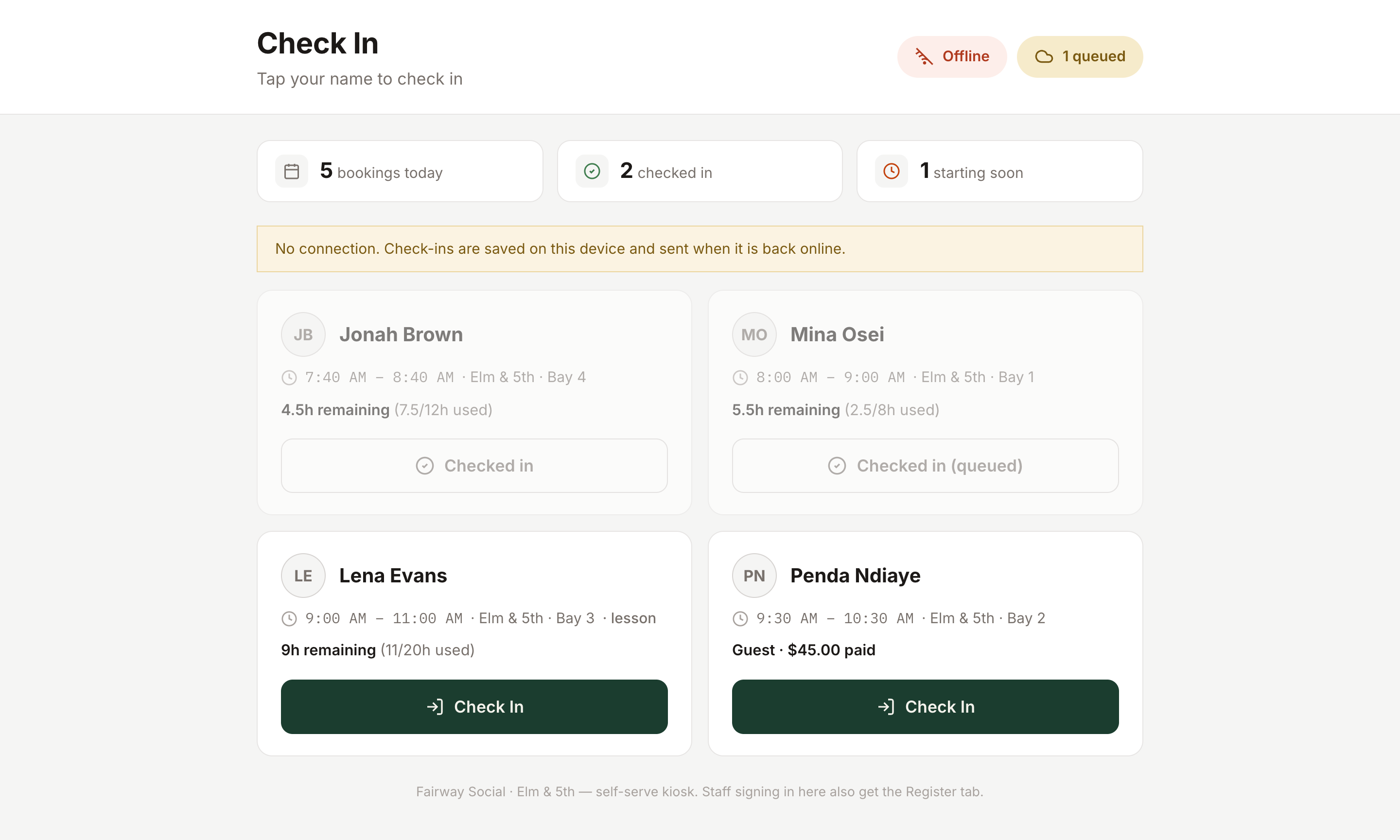Click Mina Osei's Checked in (queued) button
This screenshot has width=1400, height=840.
coord(925,466)
